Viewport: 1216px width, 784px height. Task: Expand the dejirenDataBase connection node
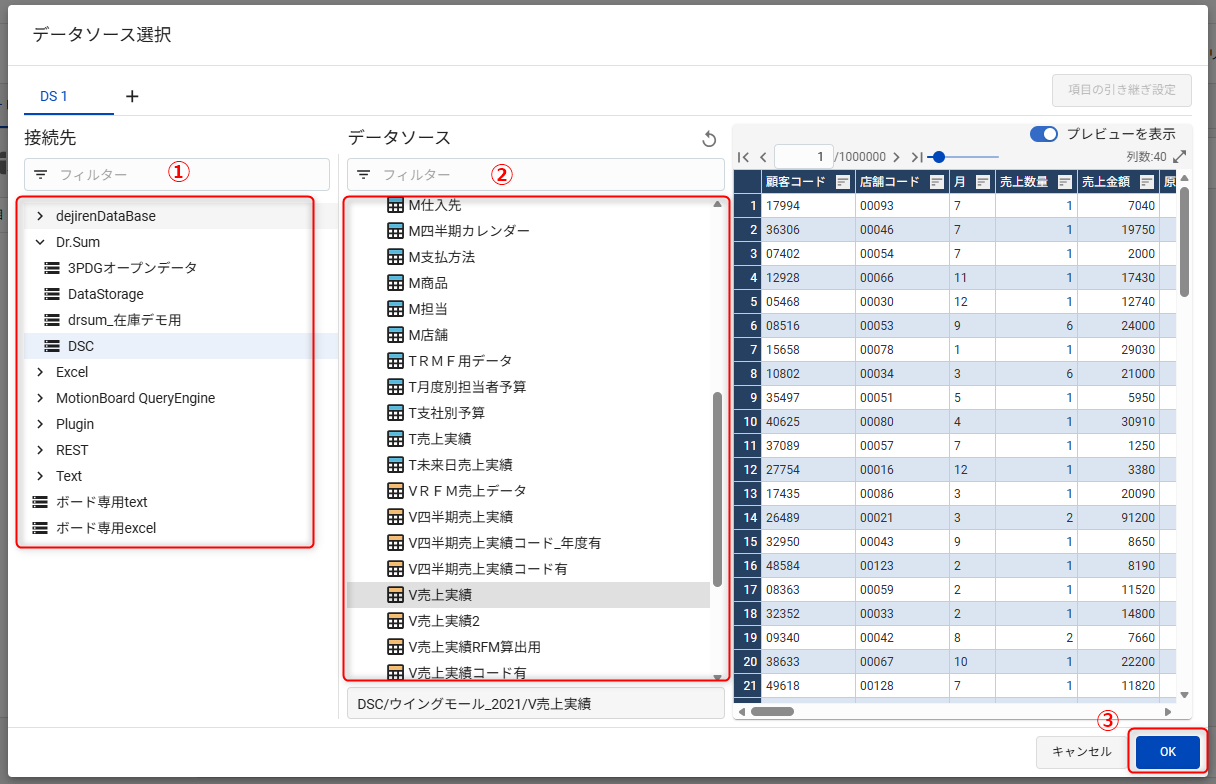[x=40, y=216]
